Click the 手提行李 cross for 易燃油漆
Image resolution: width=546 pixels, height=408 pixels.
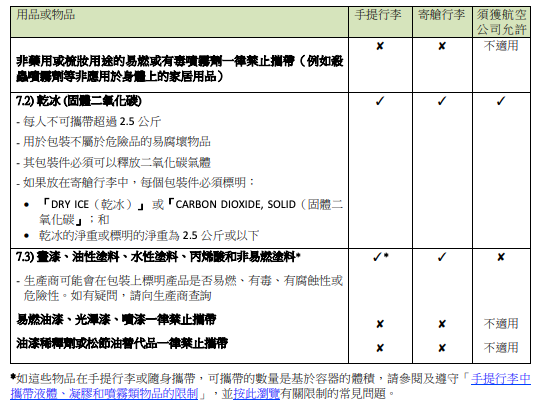pos(380,324)
